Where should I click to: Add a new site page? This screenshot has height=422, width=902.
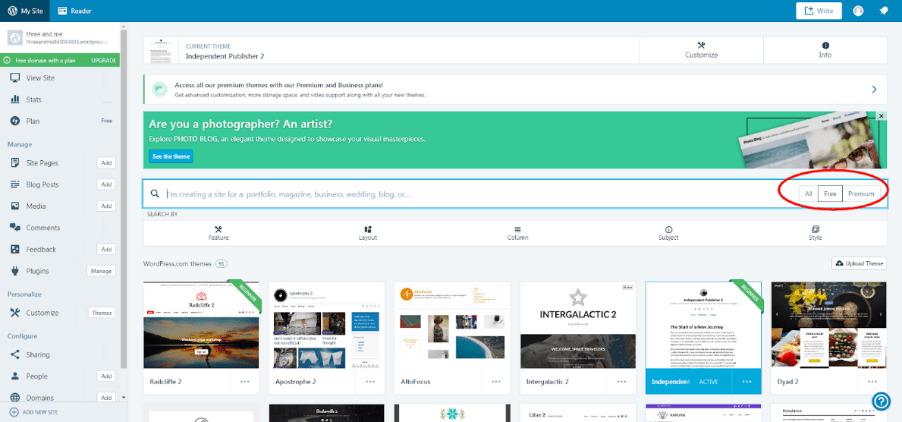[x=106, y=163]
